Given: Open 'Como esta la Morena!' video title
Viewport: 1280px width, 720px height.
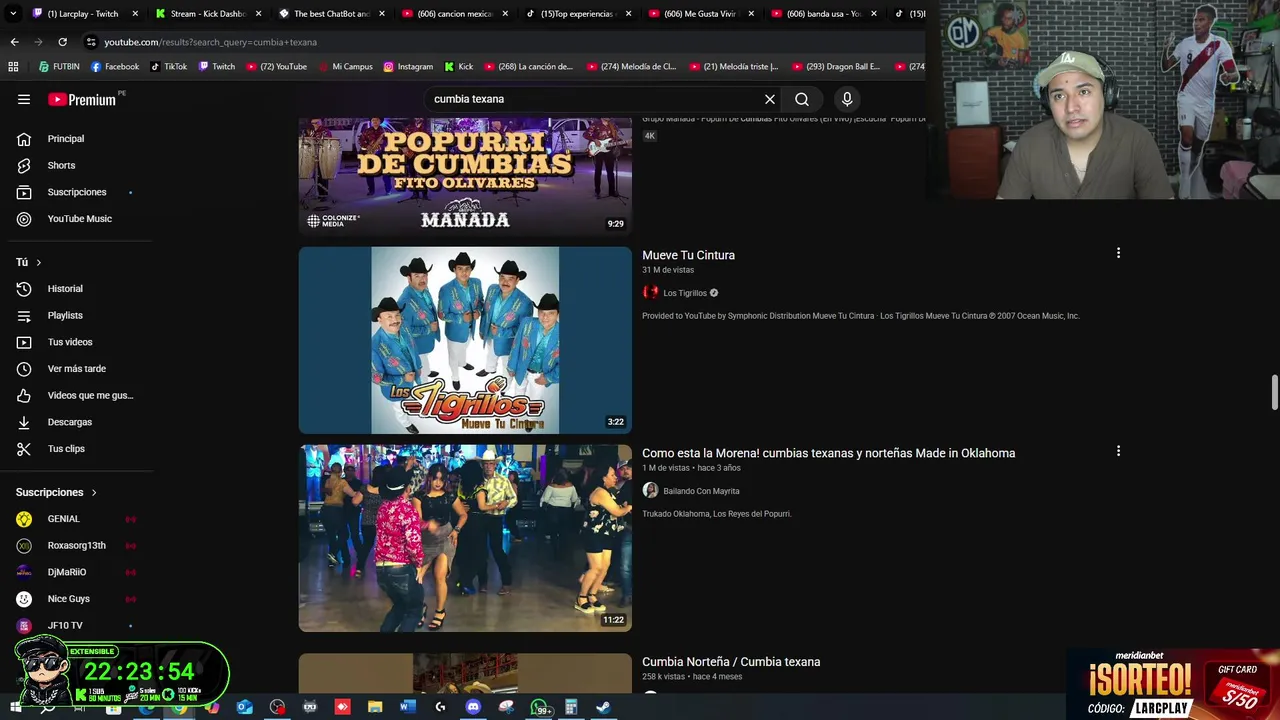Looking at the screenshot, I should pos(828,453).
